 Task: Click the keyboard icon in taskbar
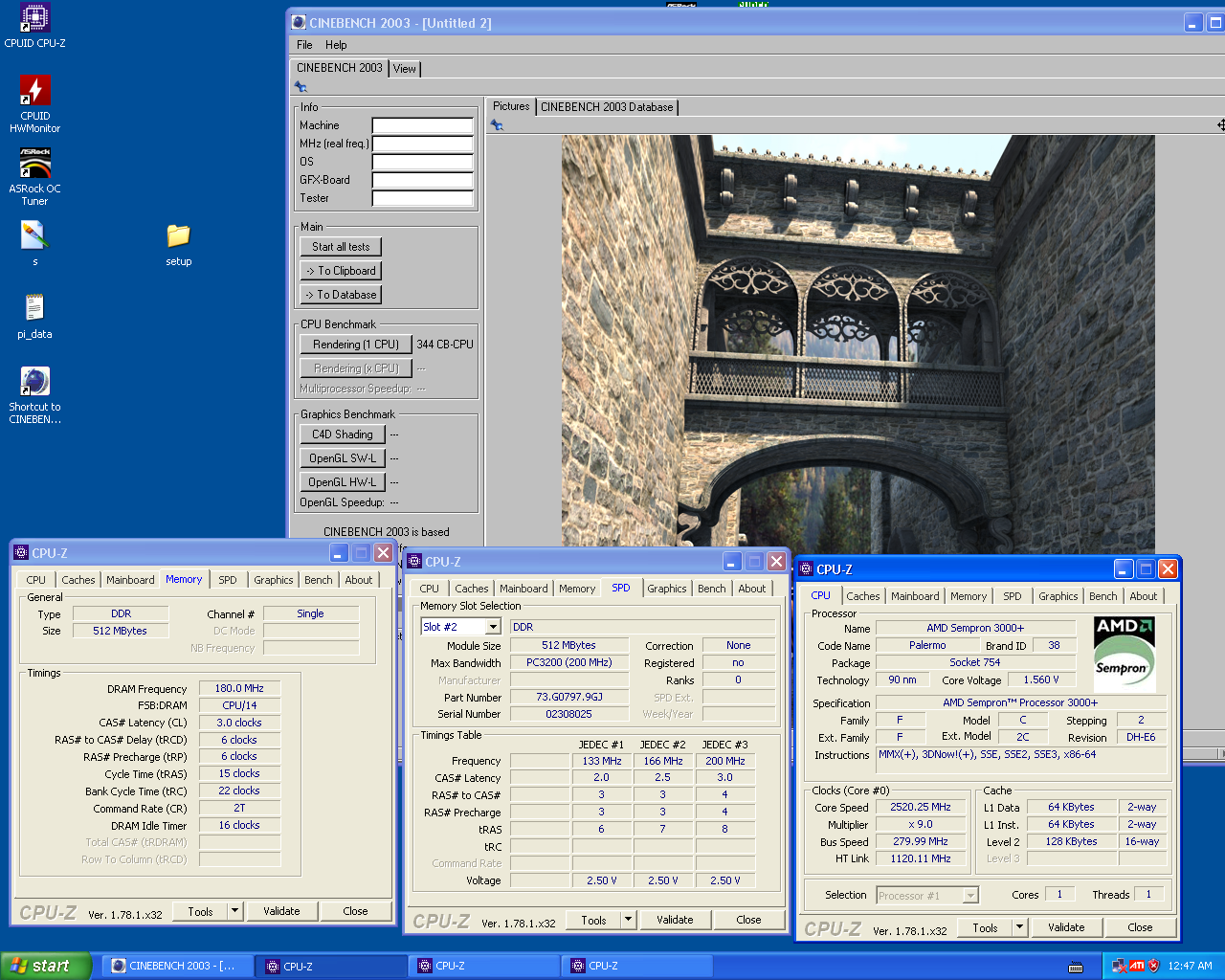(x=1076, y=967)
